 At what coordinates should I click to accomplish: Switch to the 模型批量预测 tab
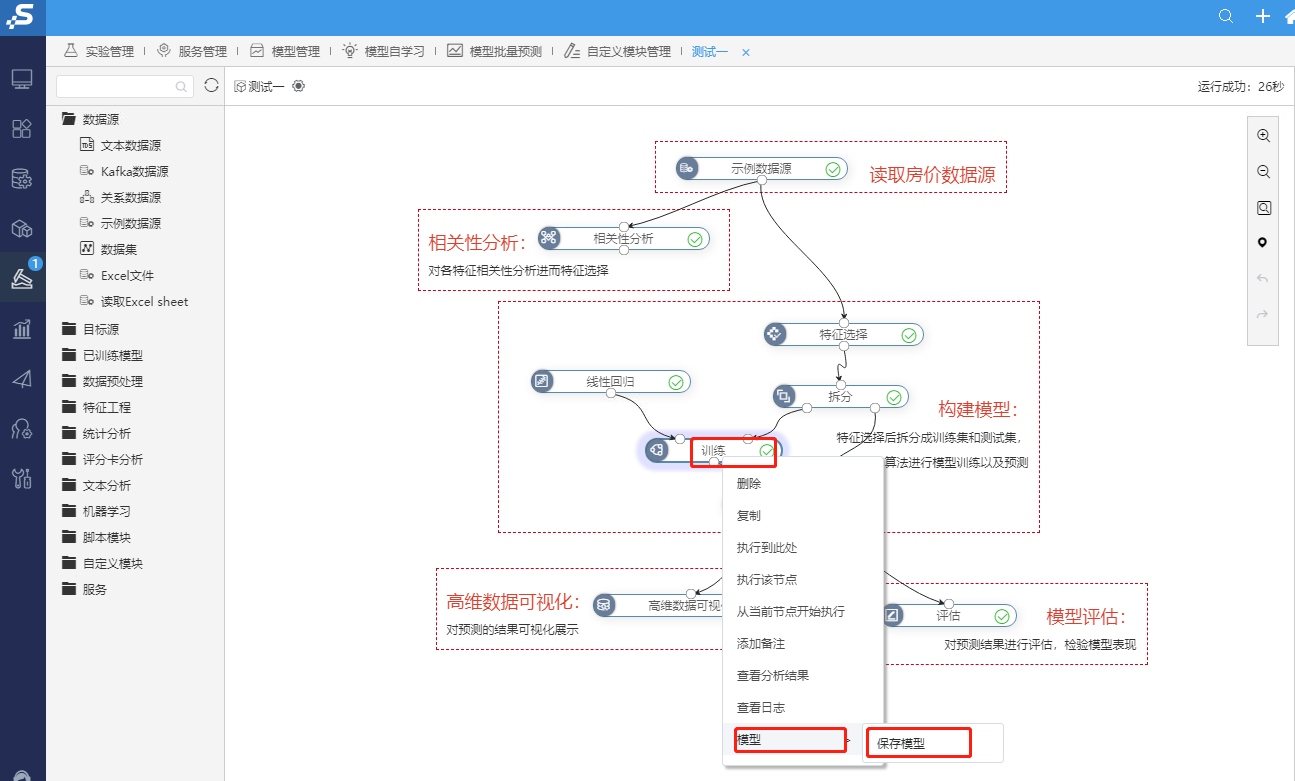(x=495, y=51)
